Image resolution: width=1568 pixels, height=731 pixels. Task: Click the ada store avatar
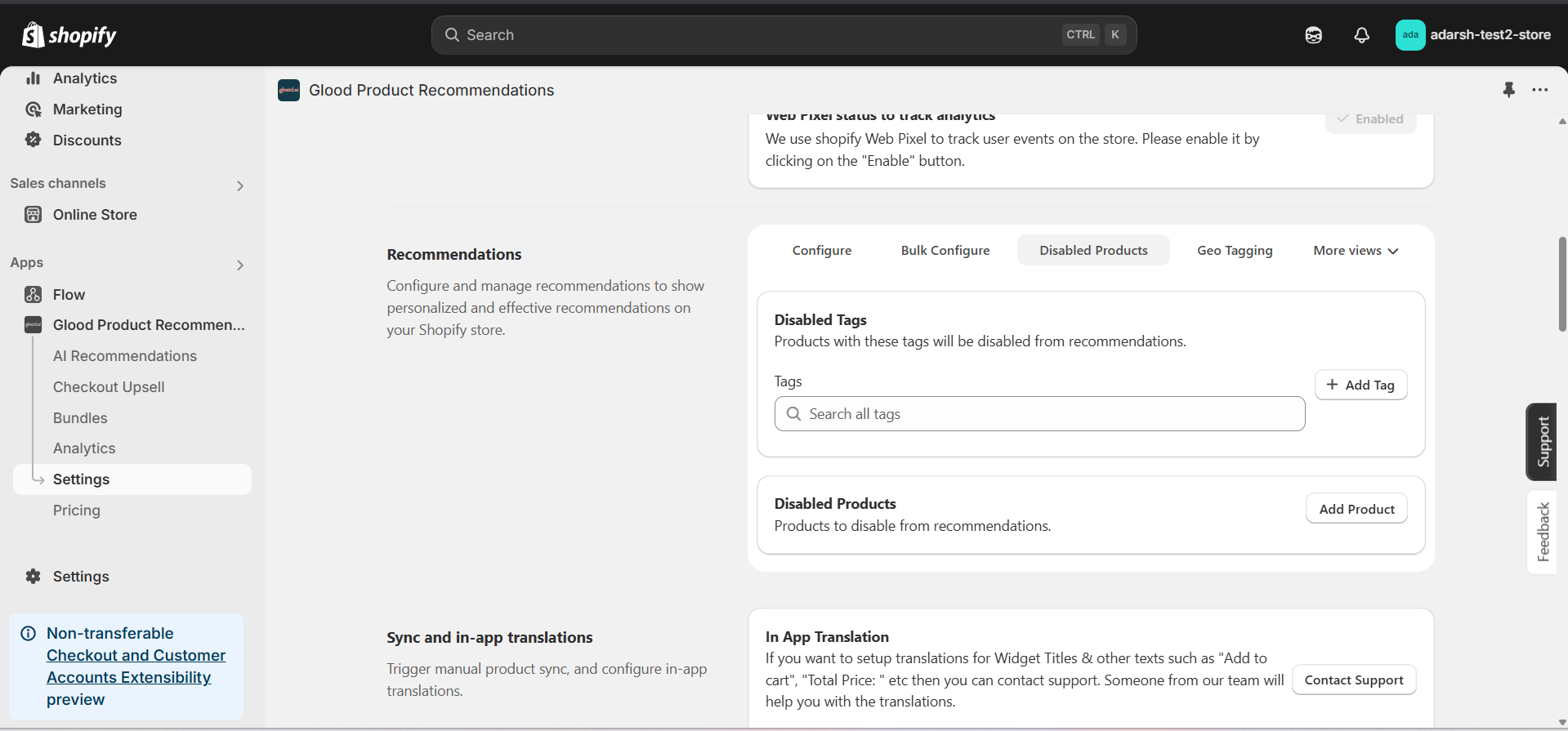pos(1410,35)
